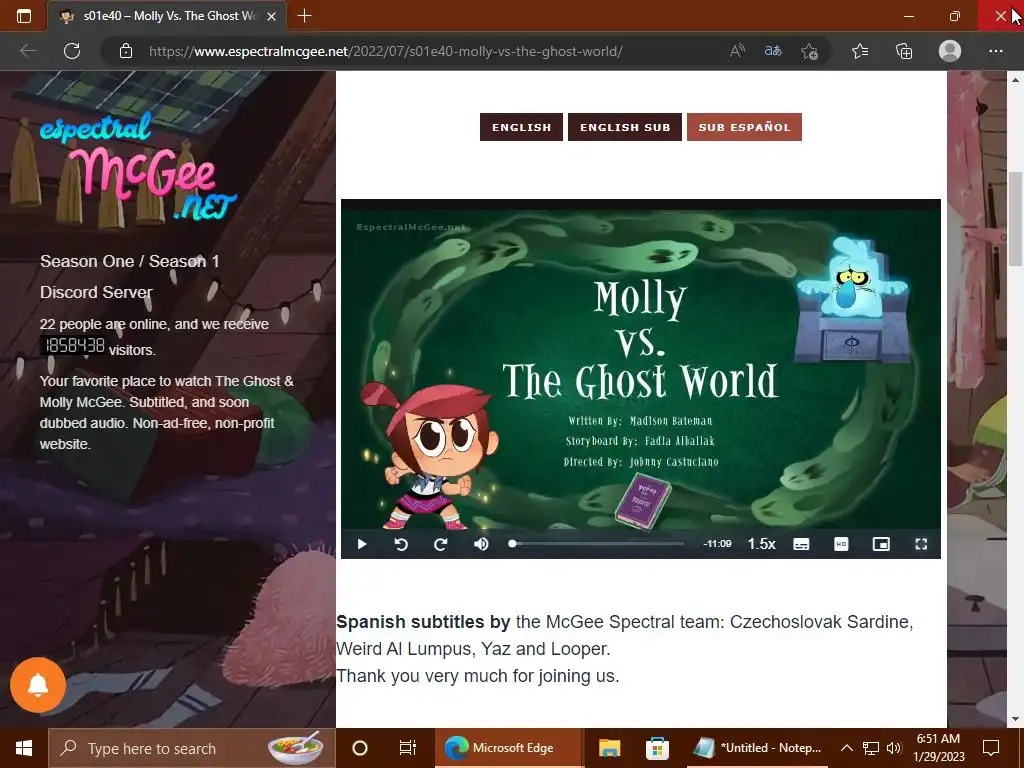Viewport: 1024px width, 768px height.
Task: Select the ENGLISH audio version
Action: pyautogui.click(x=521, y=127)
